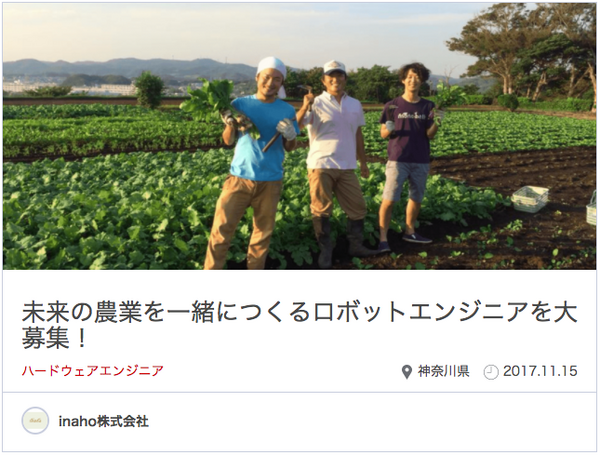Viewport: 600px width, 455px height.
Task: Open the inaho株式会社 company name
Action: point(103,421)
